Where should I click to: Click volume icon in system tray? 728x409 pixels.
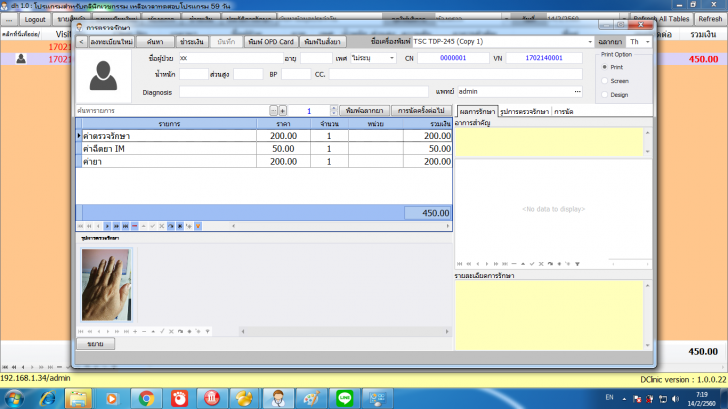676,399
